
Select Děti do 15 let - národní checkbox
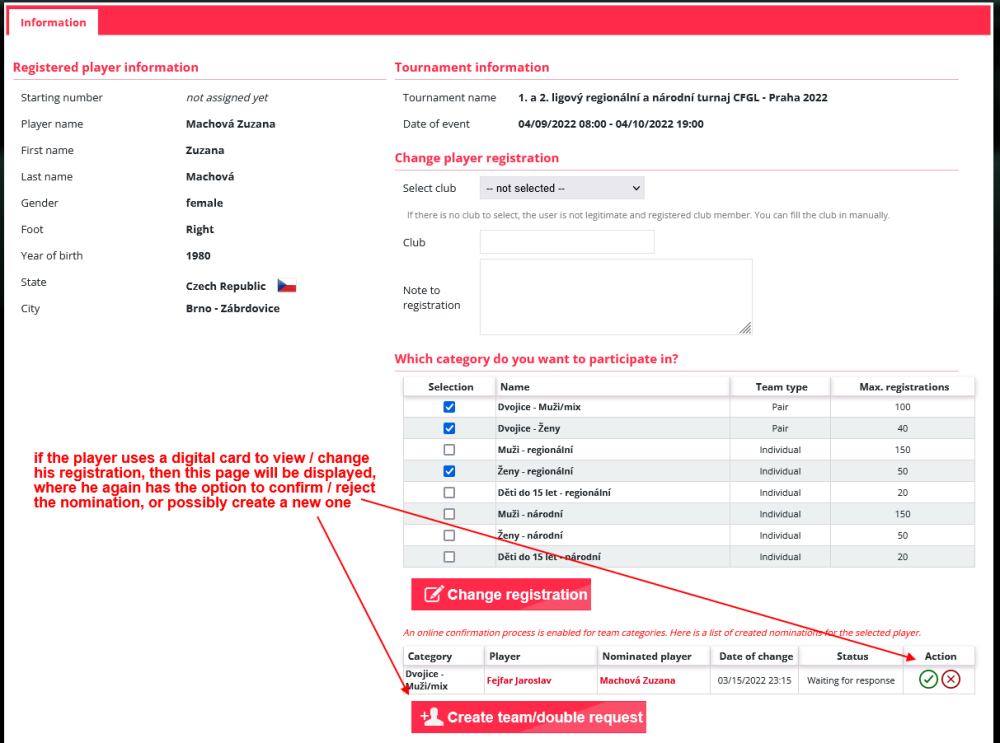click(x=449, y=557)
